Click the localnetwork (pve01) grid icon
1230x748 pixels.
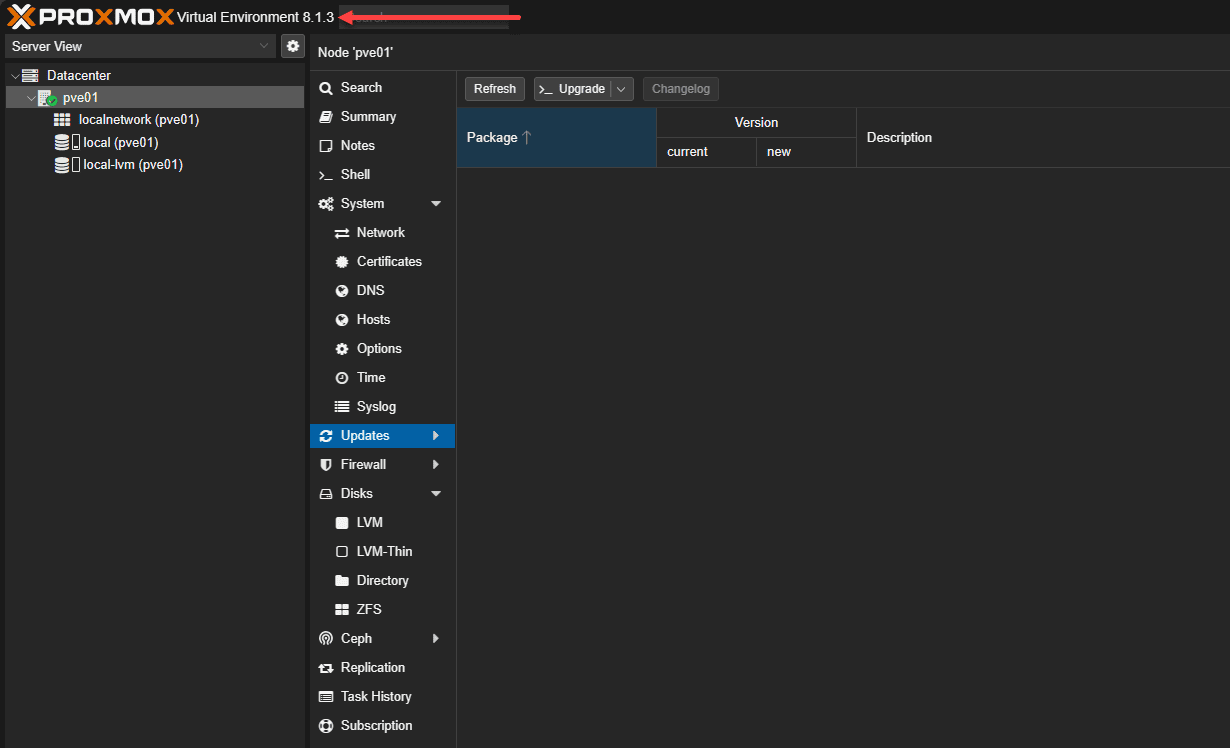[62, 120]
